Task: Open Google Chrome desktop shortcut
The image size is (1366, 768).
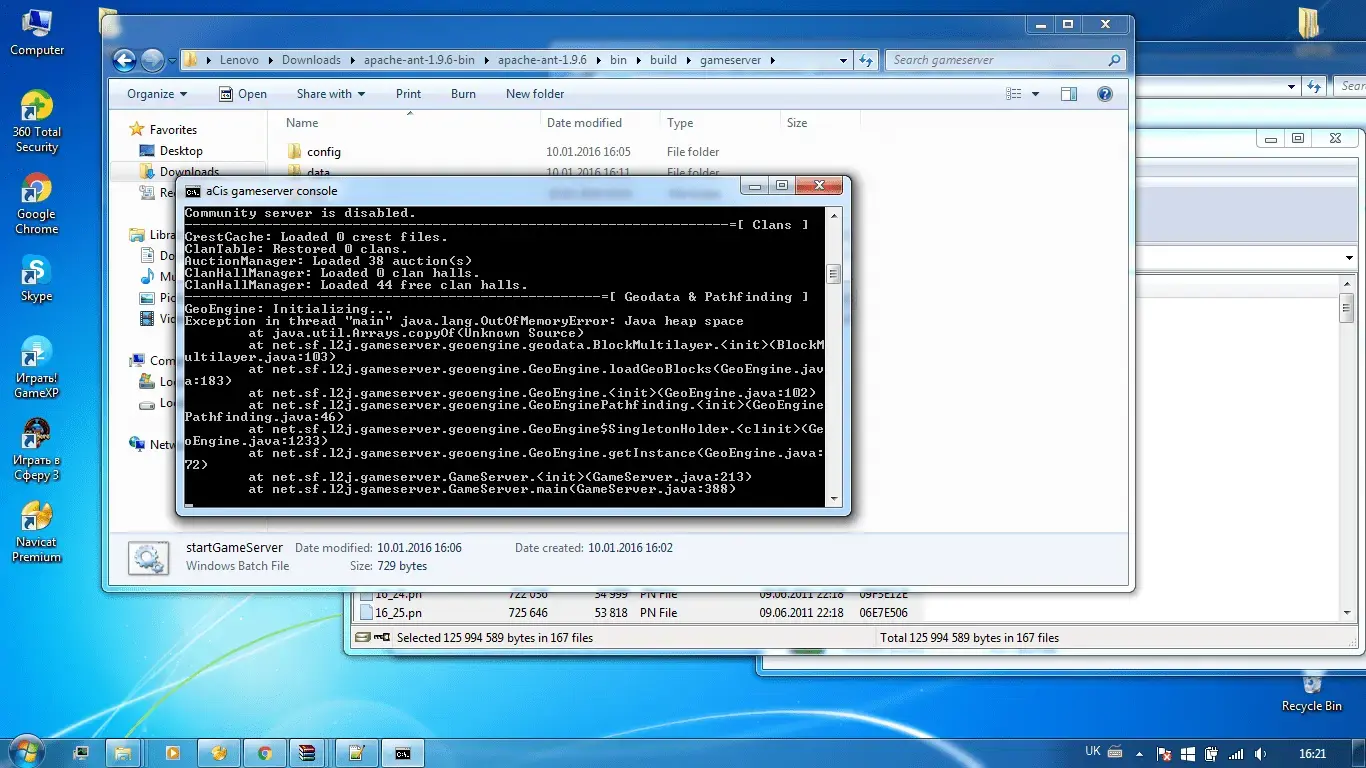Action: coord(37,203)
